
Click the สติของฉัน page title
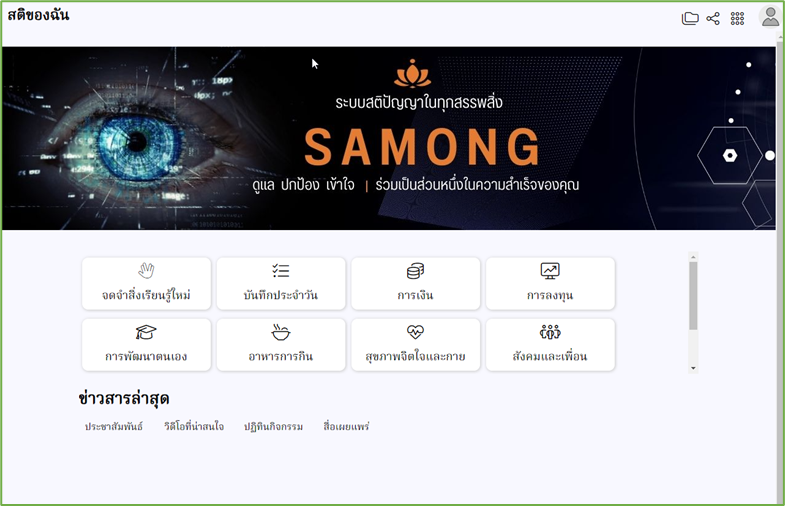[x=39, y=15]
